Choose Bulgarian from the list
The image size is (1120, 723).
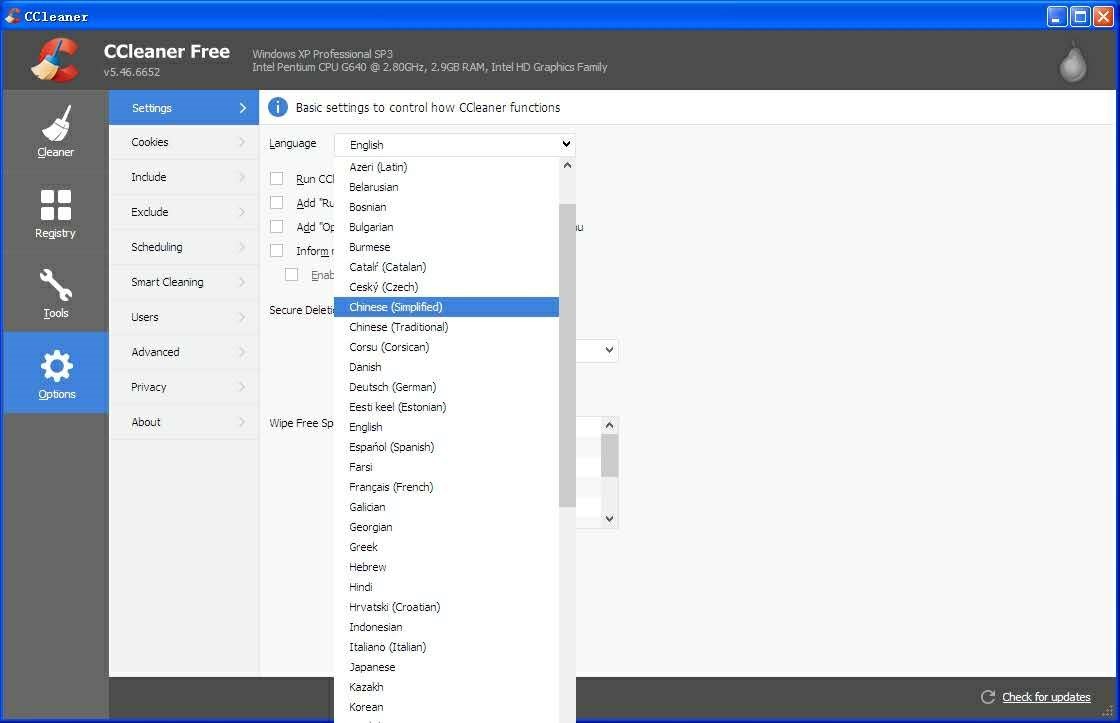446,227
